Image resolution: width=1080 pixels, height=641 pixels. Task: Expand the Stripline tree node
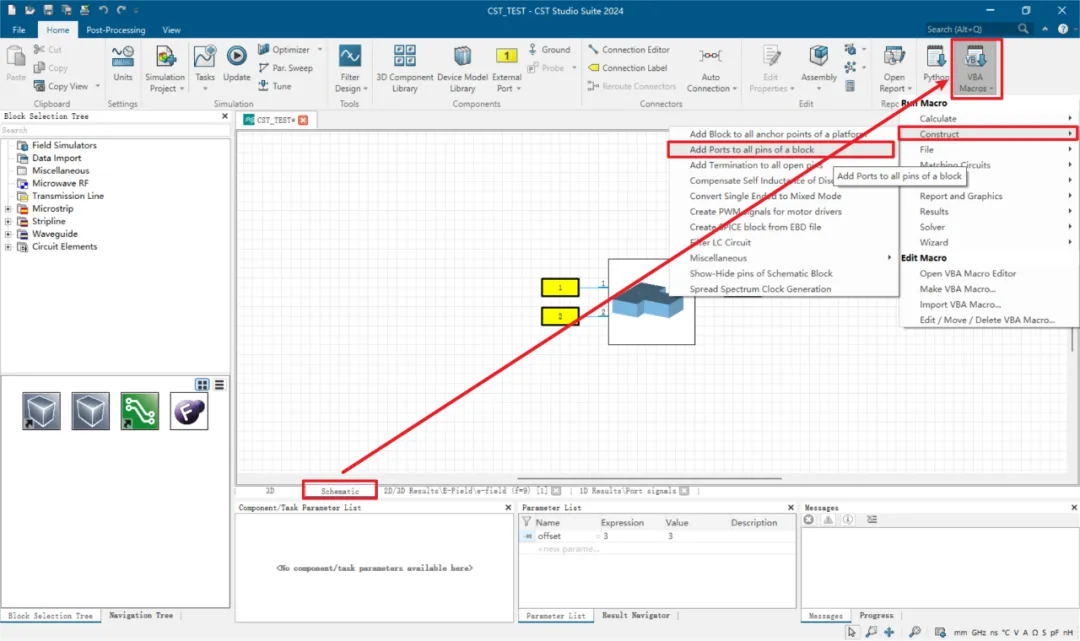[x=8, y=221]
